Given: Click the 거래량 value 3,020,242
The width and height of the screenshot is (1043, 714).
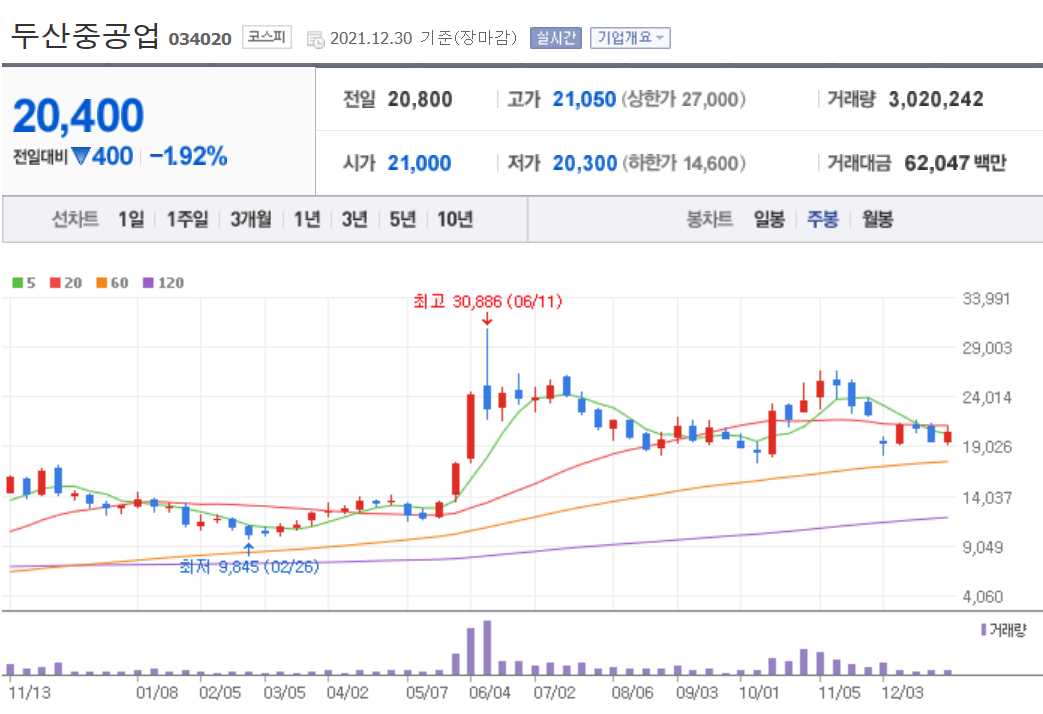Looking at the screenshot, I should (936, 100).
